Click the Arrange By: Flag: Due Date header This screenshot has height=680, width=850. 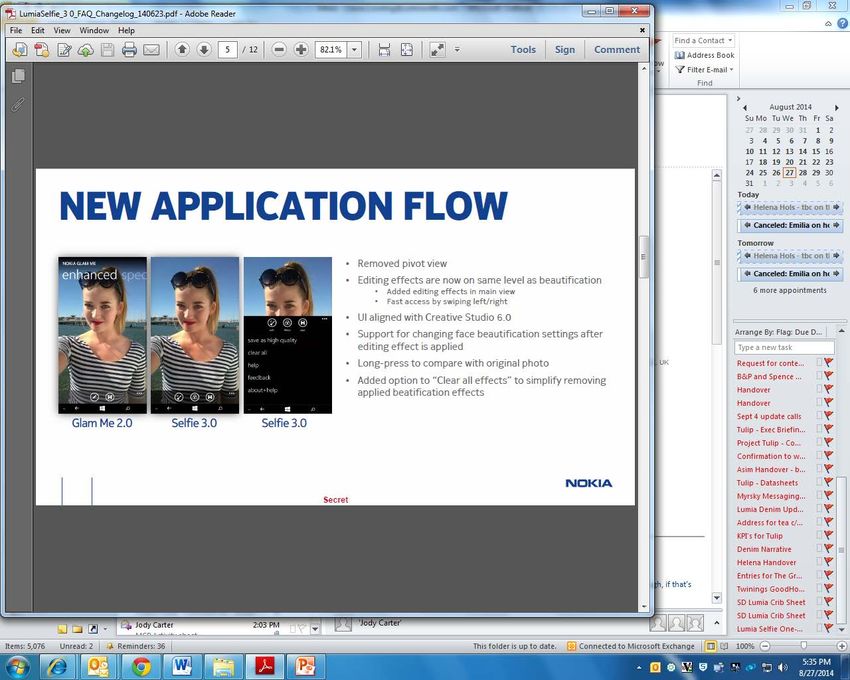click(x=778, y=332)
